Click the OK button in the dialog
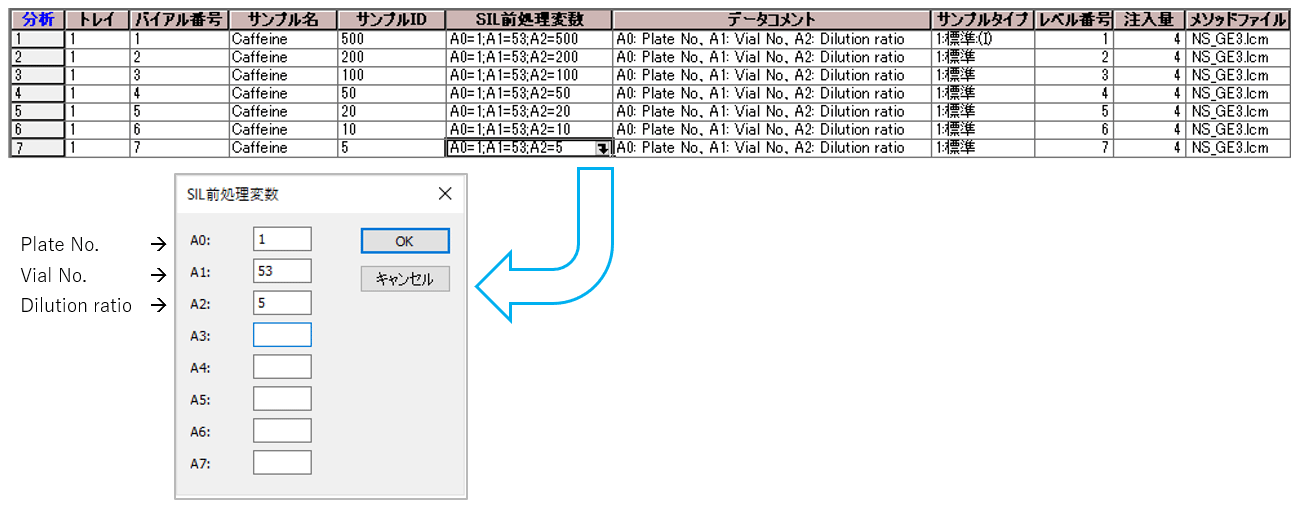Screen dimensions: 1297x507 pos(405,241)
